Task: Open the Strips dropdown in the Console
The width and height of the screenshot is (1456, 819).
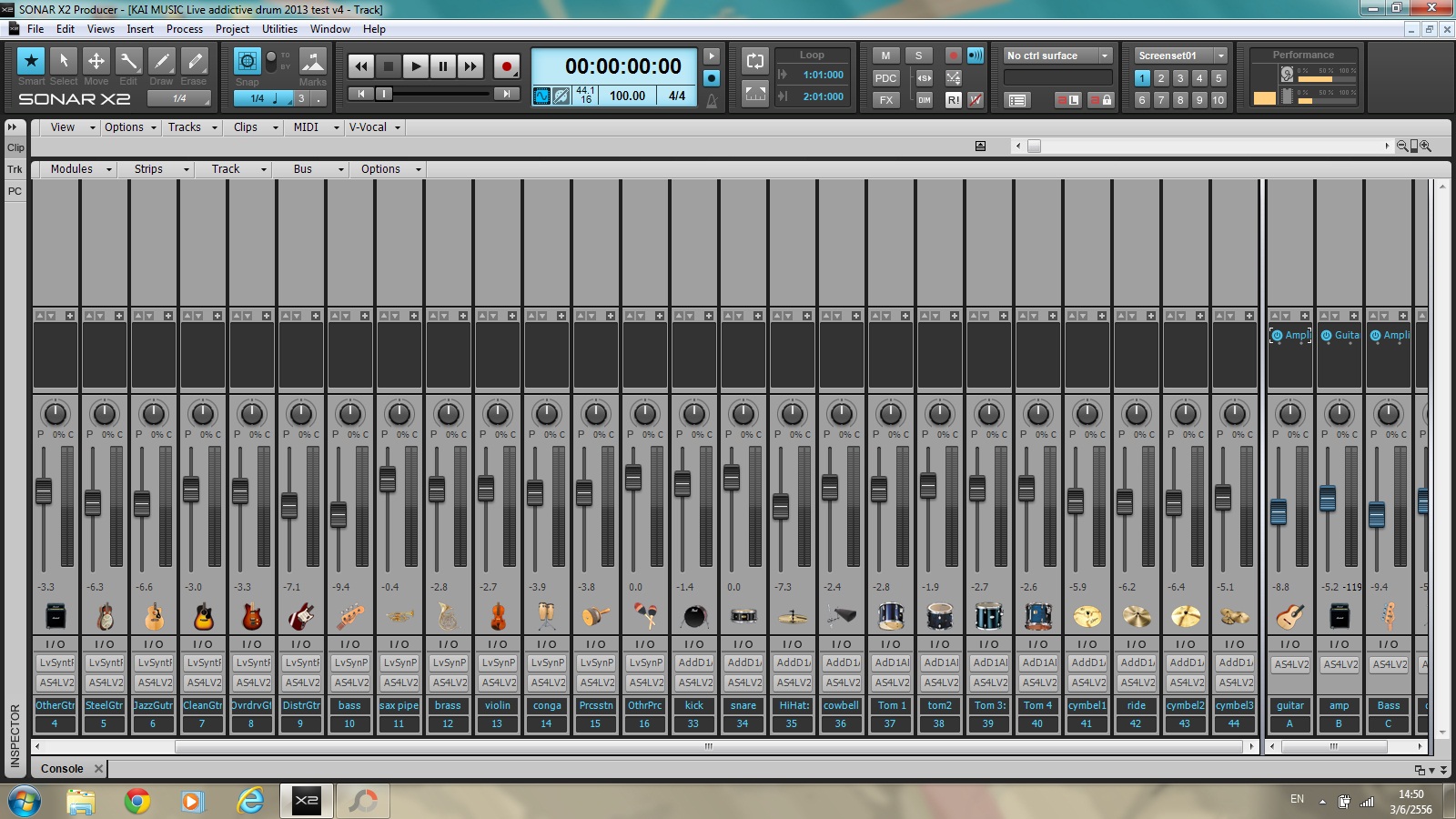Action: (x=156, y=168)
